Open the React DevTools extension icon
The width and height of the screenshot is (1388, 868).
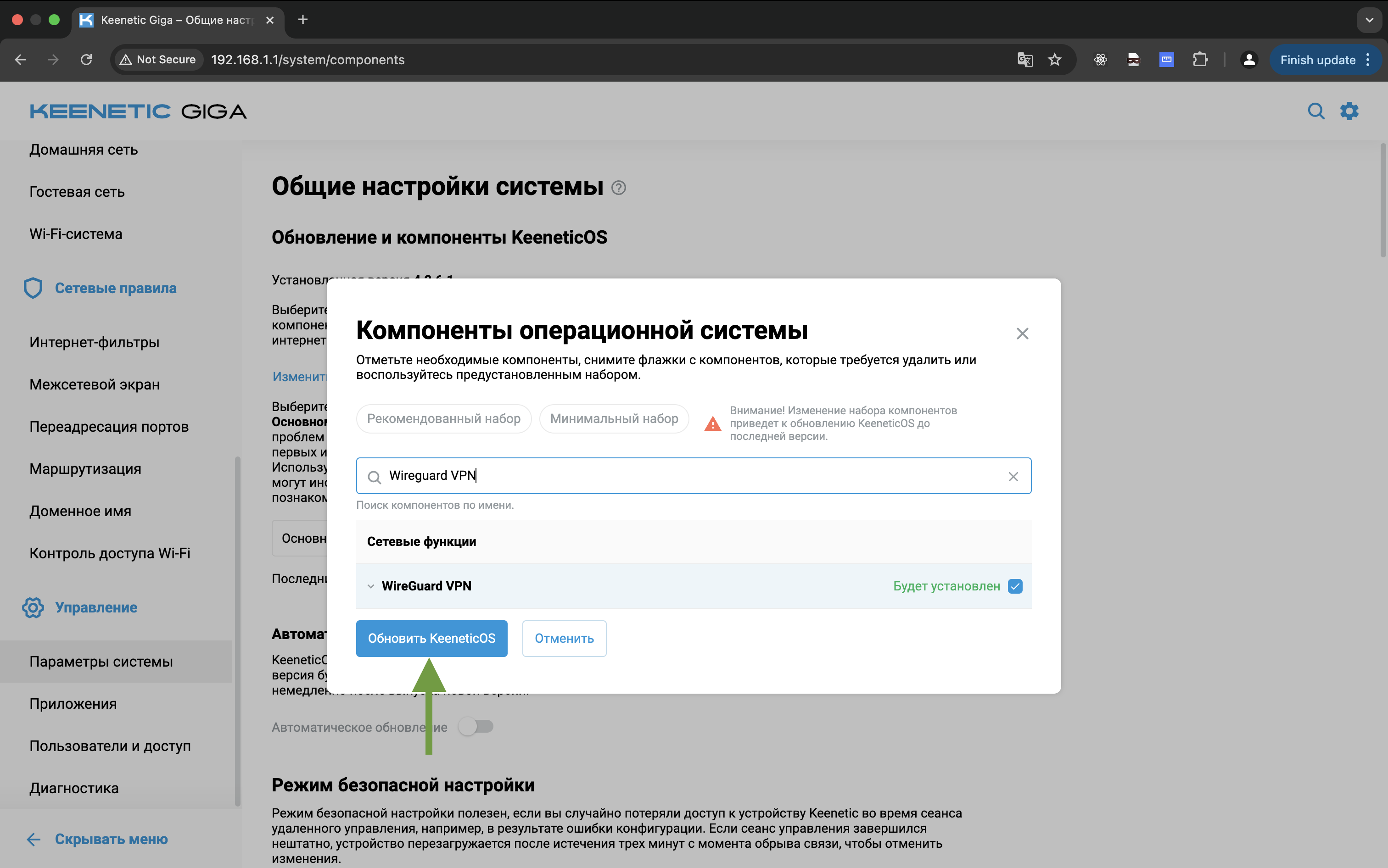pyautogui.click(x=1100, y=60)
